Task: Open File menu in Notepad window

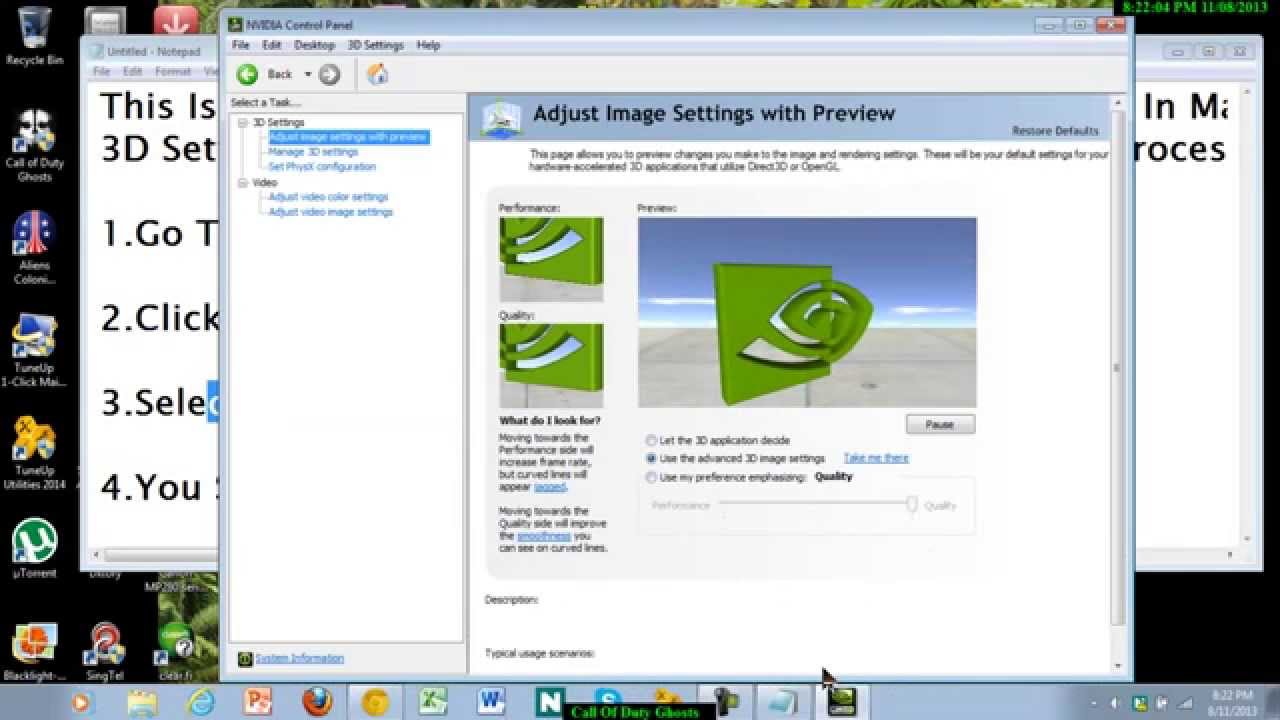Action: [101, 72]
